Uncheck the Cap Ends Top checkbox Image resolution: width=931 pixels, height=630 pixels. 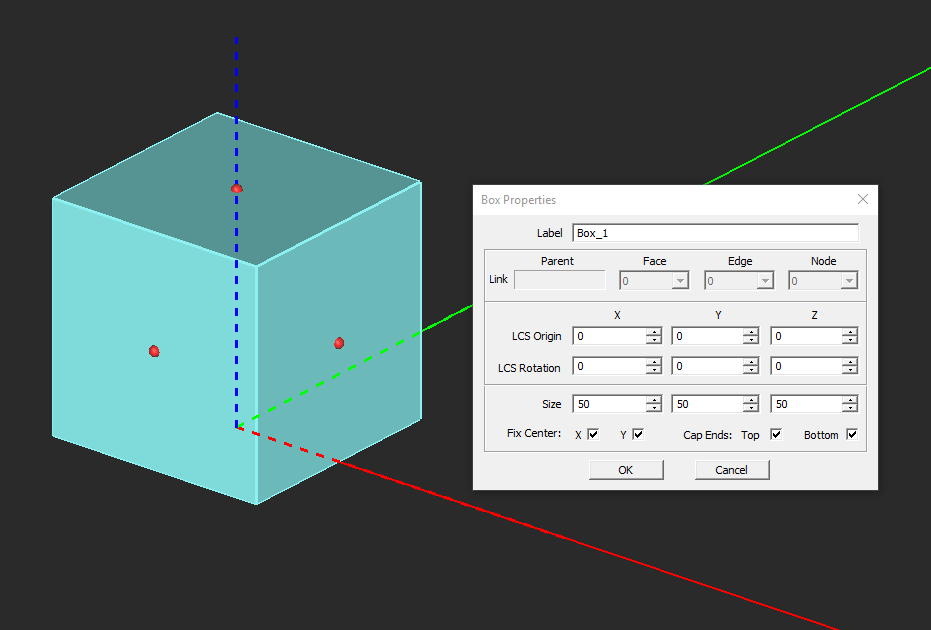[775, 435]
